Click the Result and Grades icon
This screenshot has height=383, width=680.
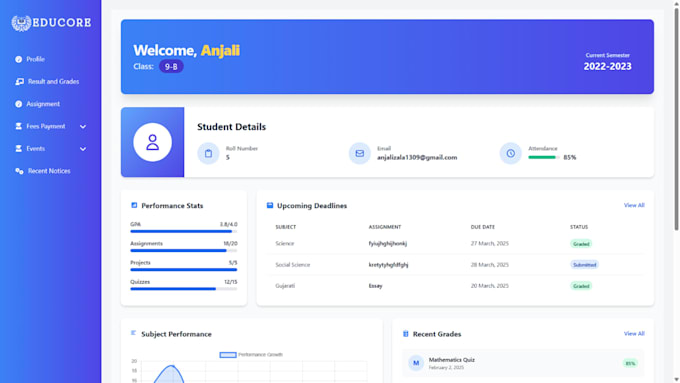pyautogui.click(x=20, y=82)
